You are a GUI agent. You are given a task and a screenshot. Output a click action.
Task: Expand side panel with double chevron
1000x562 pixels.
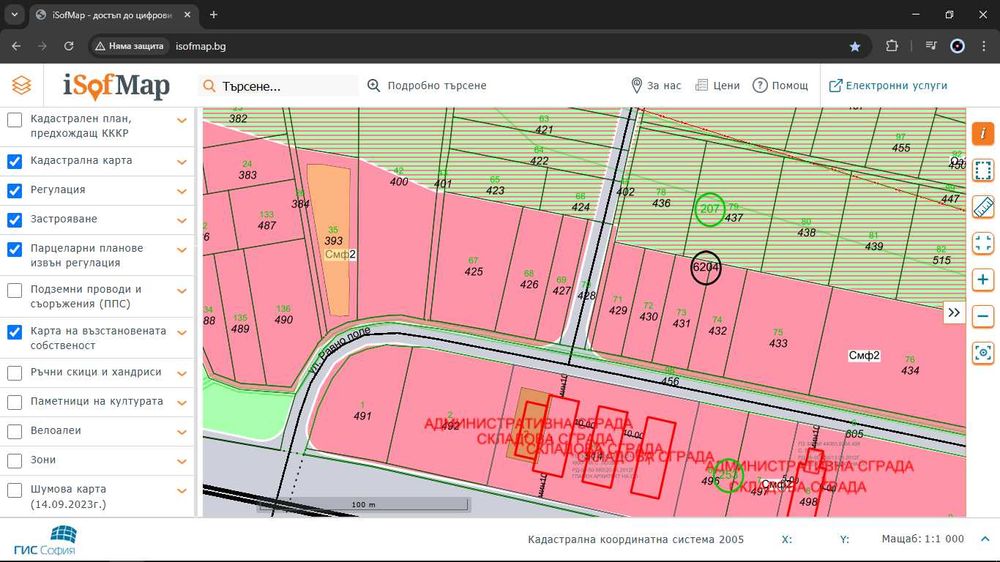click(953, 313)
